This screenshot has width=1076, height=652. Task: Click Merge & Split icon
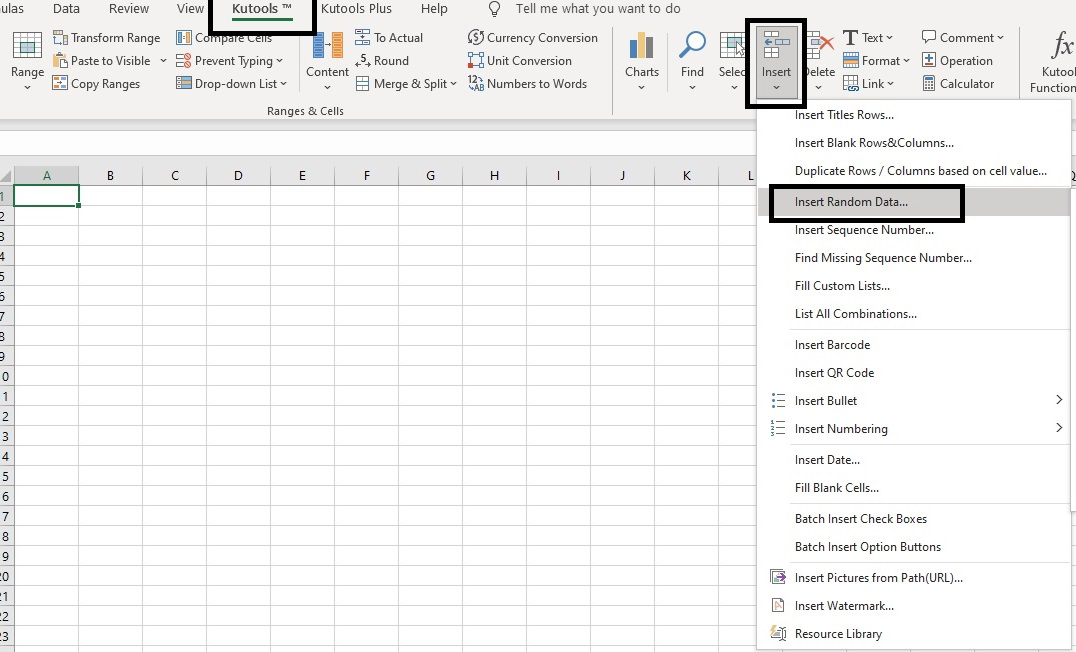point(362,84)
